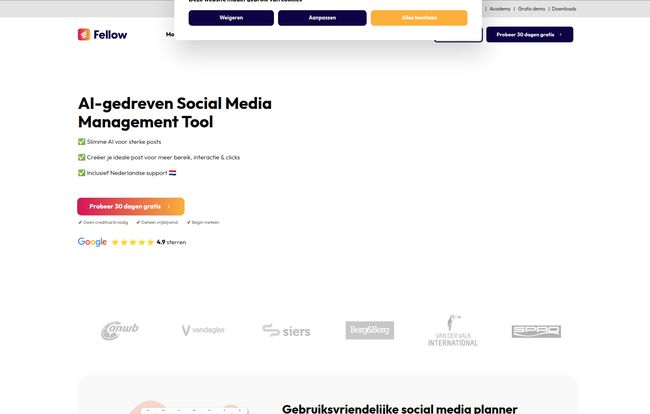
Task: Click the Weigeren cookie button
Action: [x=231, y=18]
